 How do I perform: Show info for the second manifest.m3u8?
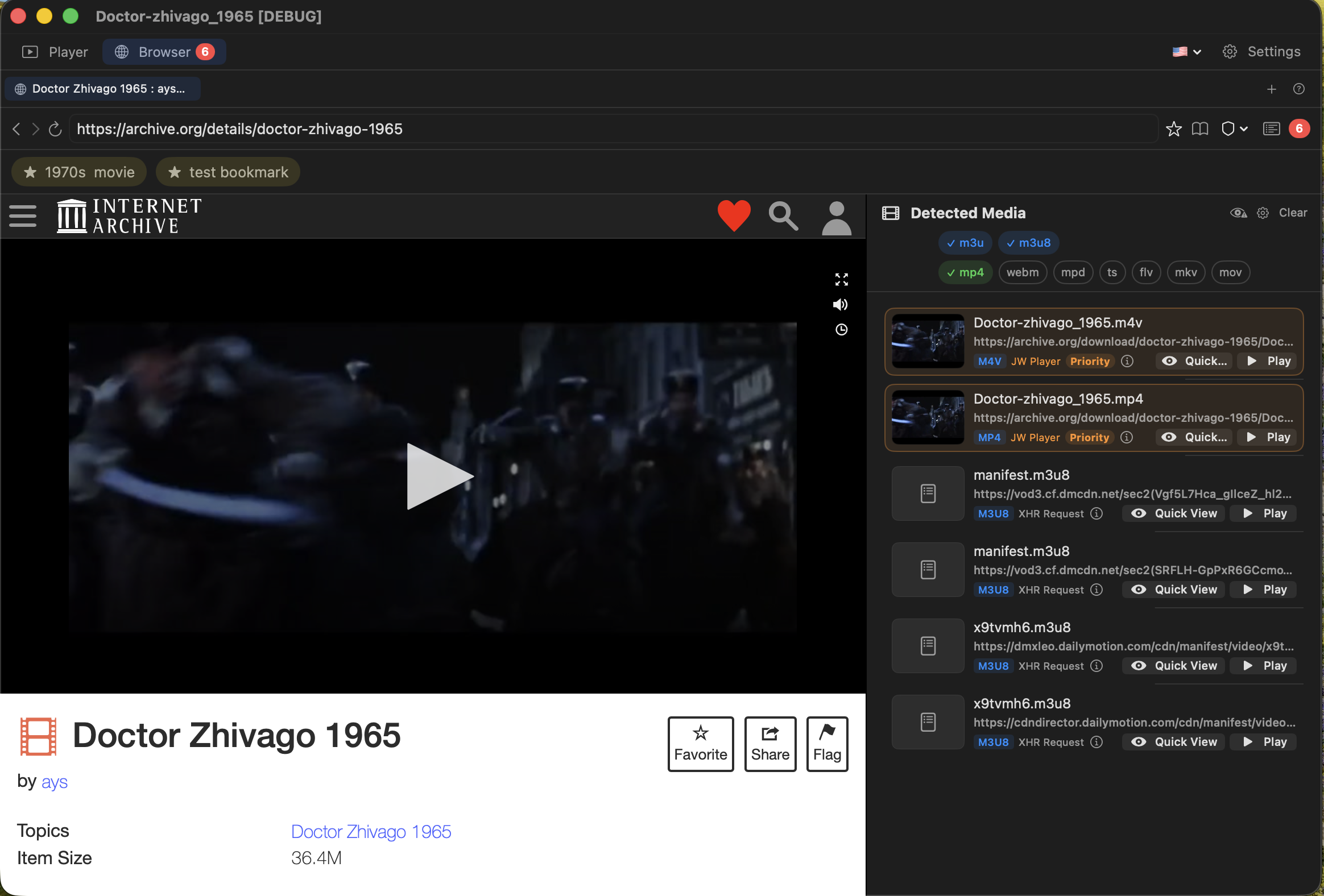[1096, 590]
